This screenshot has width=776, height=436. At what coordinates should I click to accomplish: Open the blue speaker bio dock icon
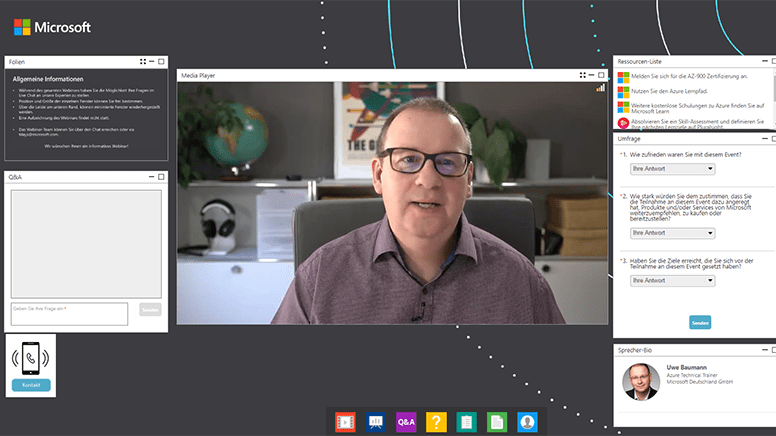(527, 422)
